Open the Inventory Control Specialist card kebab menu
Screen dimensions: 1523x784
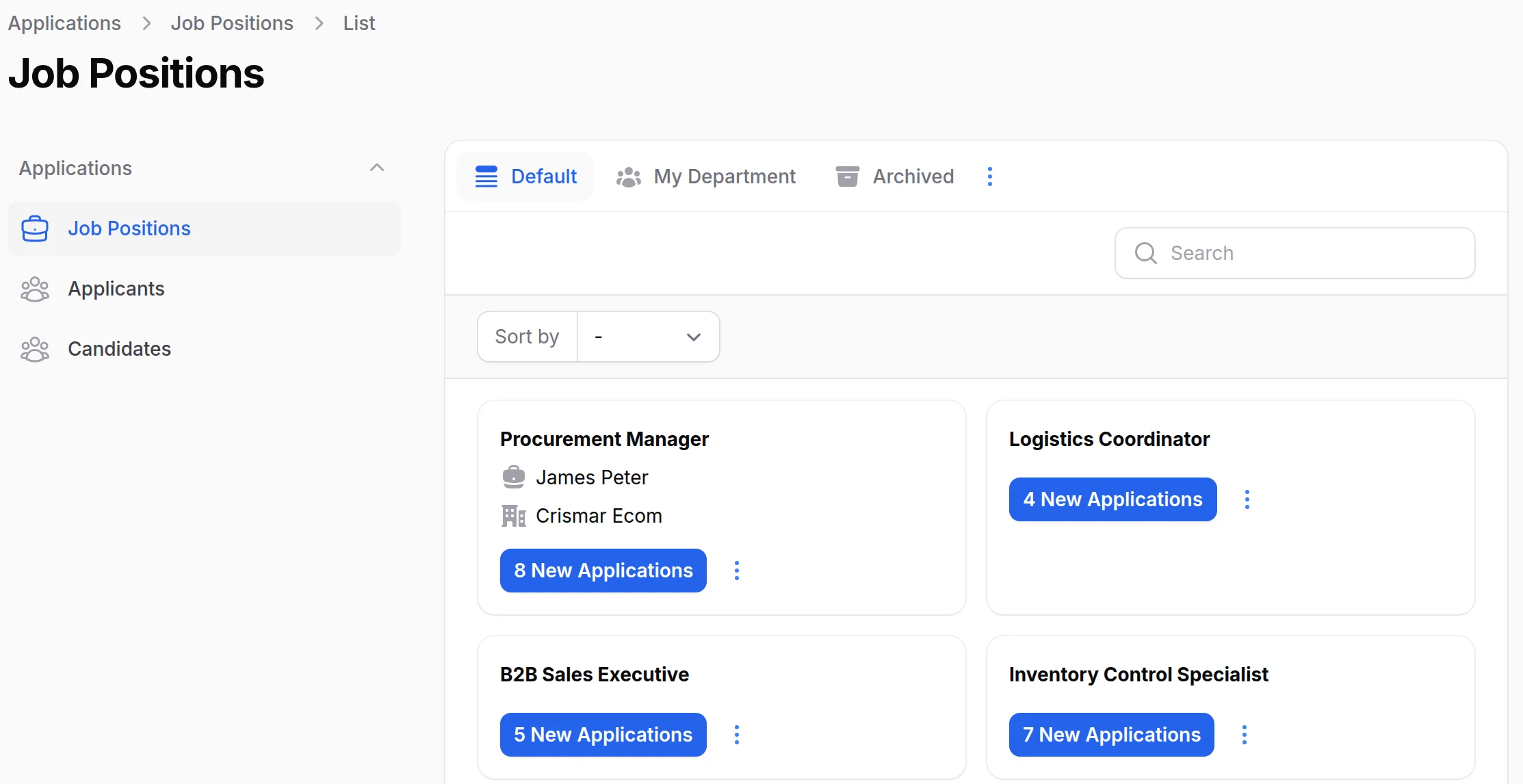1244,735
